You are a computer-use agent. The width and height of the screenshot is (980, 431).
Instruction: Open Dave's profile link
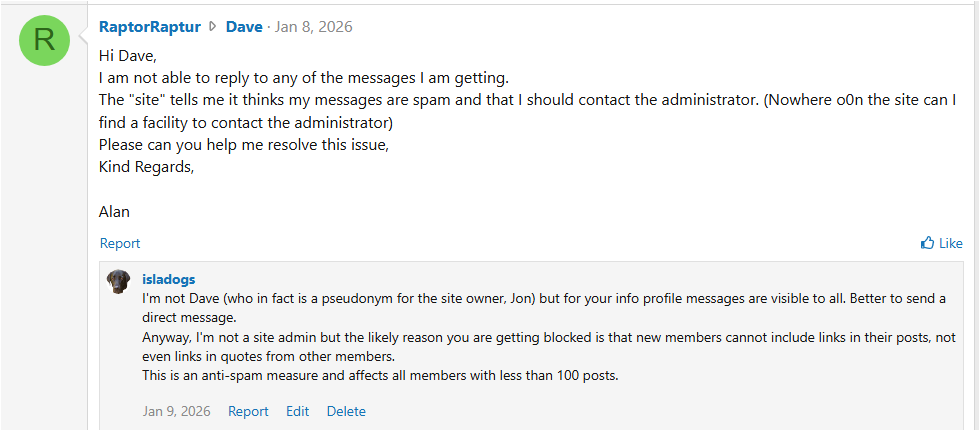(x=244, y=27)
